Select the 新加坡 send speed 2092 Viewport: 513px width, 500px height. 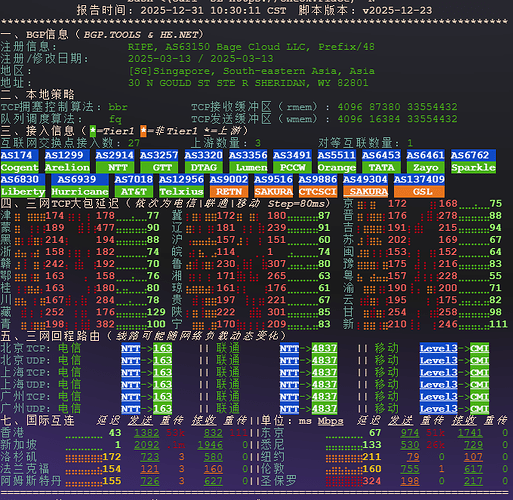tap(147, 445)
